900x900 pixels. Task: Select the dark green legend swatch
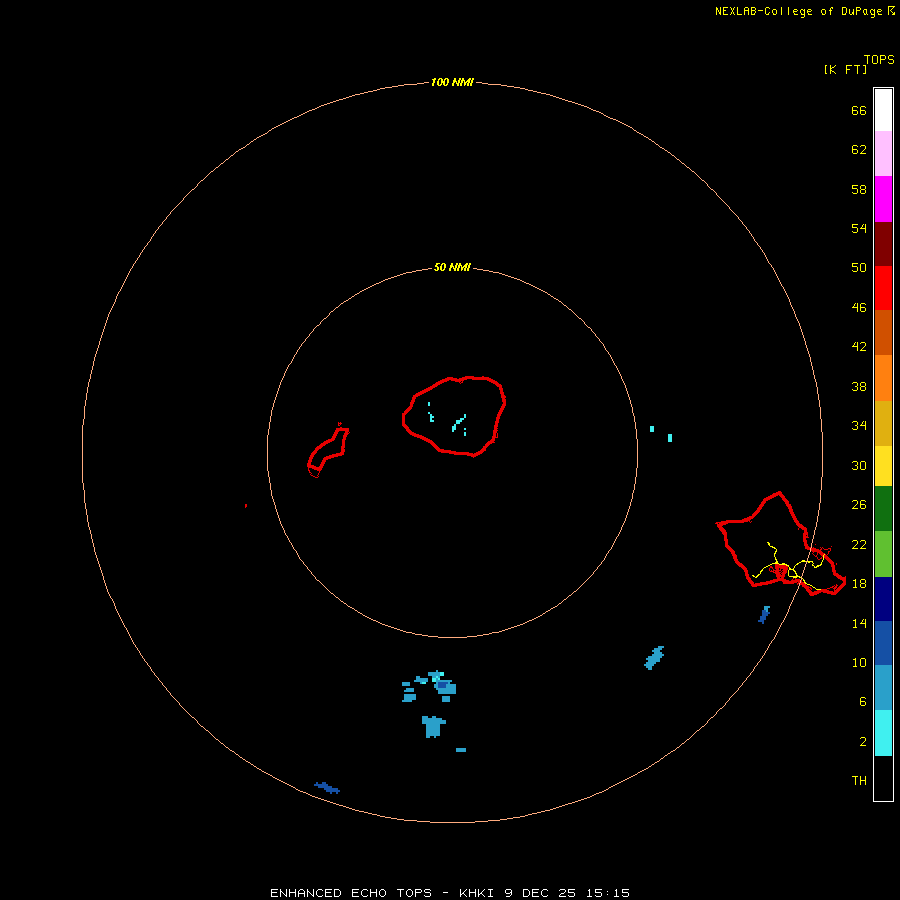pos(883,509)
